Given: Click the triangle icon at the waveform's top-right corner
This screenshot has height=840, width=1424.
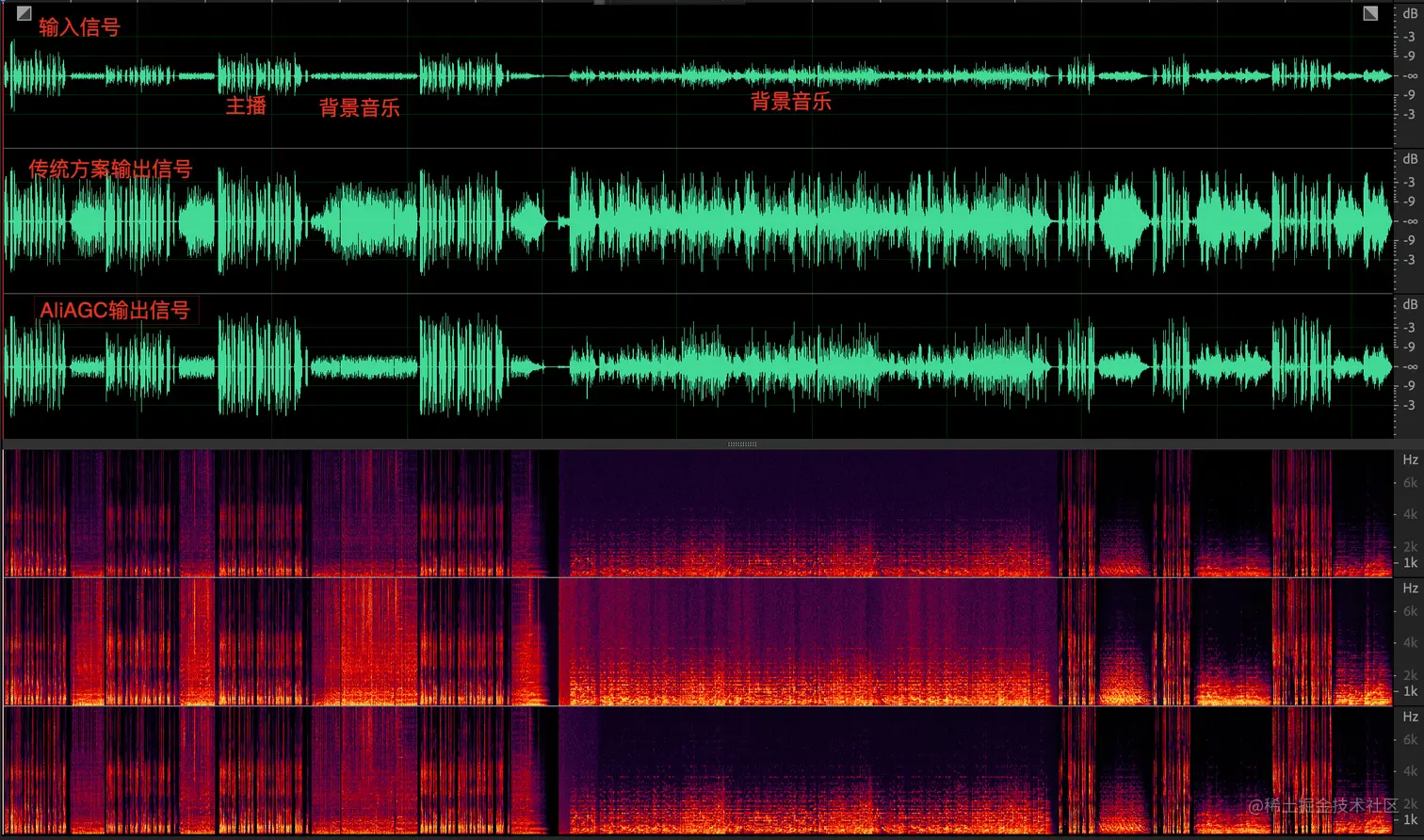Looking at the screenshot, I should tap(1370, 13).
